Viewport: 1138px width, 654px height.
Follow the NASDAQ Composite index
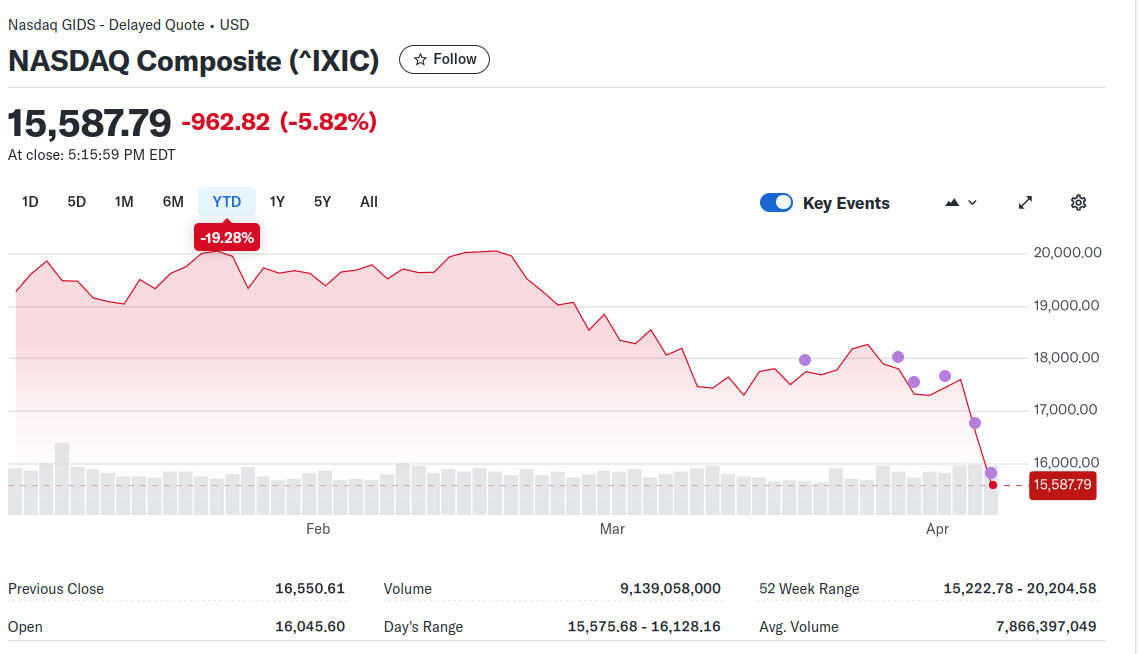coord(444,60)
